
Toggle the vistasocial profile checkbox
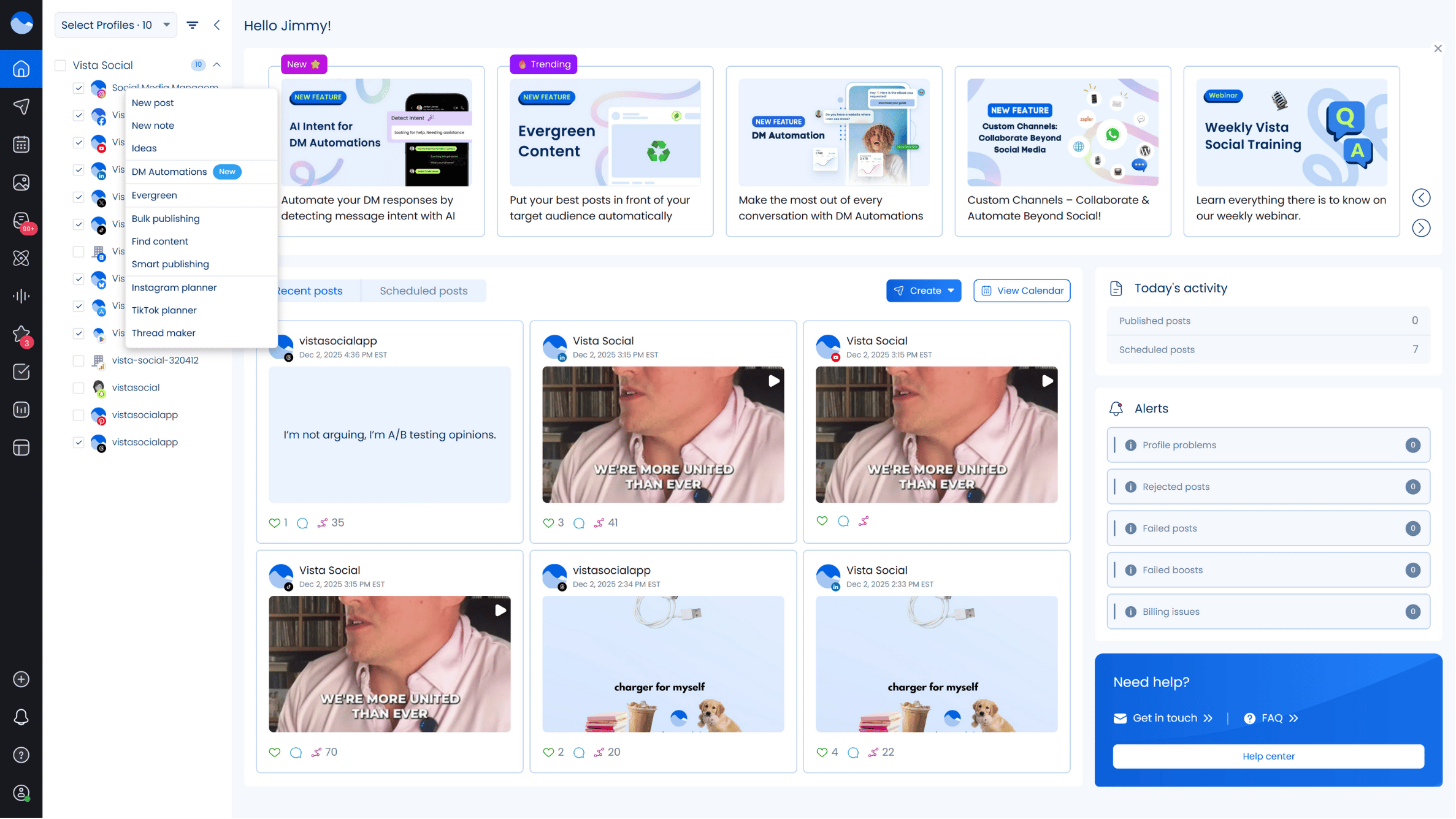click(x=79, y=388)
